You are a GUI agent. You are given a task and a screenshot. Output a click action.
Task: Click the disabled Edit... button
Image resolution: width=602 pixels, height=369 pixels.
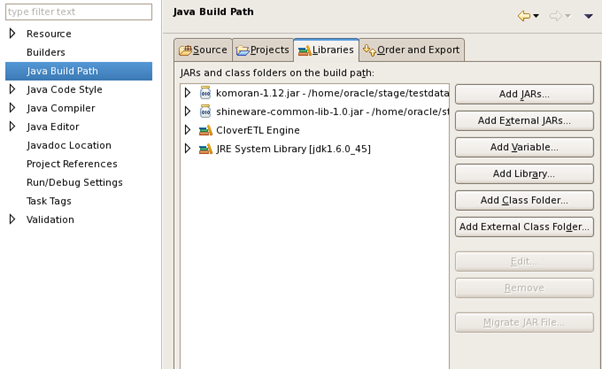524,261
